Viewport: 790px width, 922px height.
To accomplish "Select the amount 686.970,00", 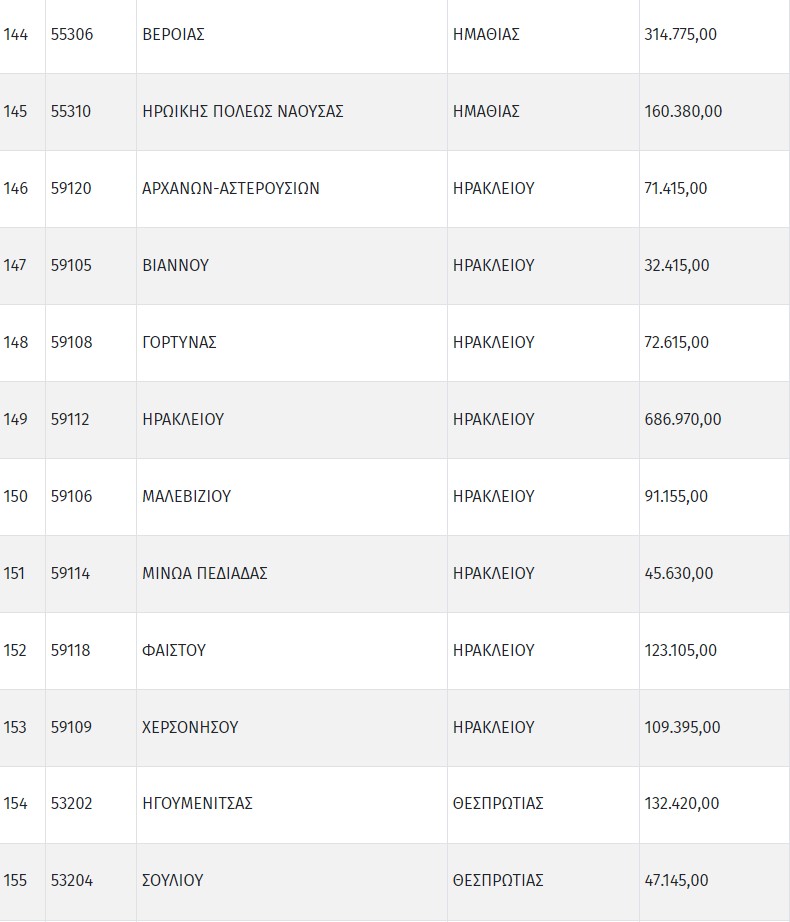I will pos(683,420).
